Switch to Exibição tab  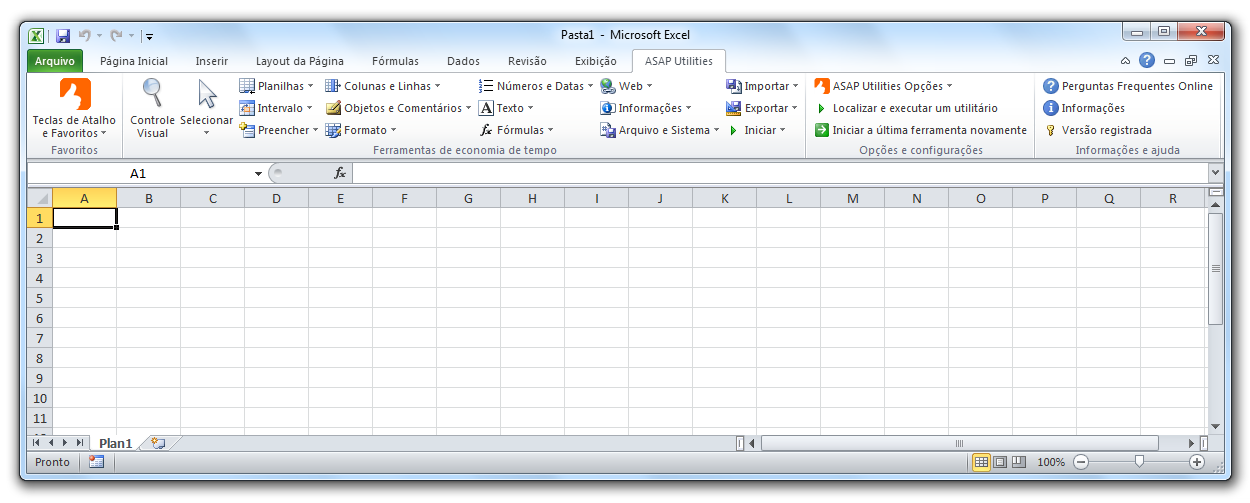(x=596, y=61)
